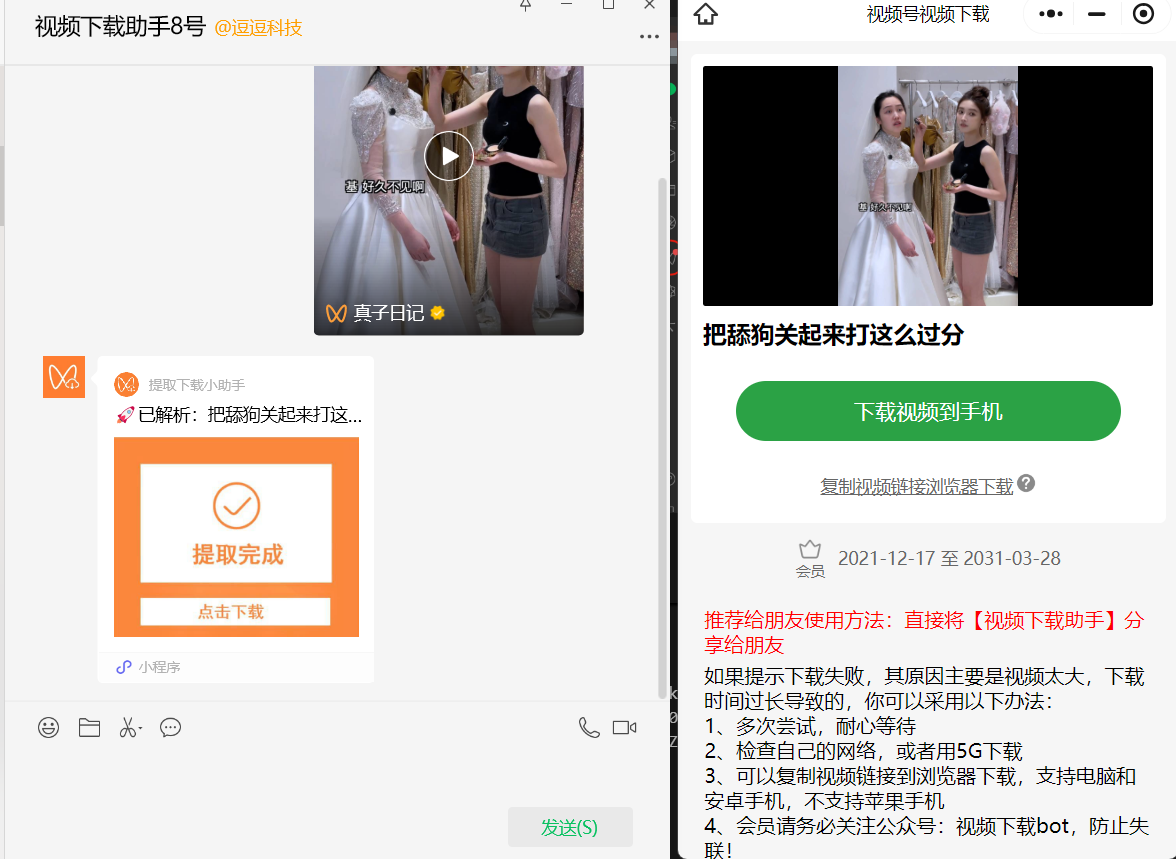This screenshot has height=859, width=1176.
Task: Click the small 提取下载小助手 logo icon
Action: pos(126,385)
